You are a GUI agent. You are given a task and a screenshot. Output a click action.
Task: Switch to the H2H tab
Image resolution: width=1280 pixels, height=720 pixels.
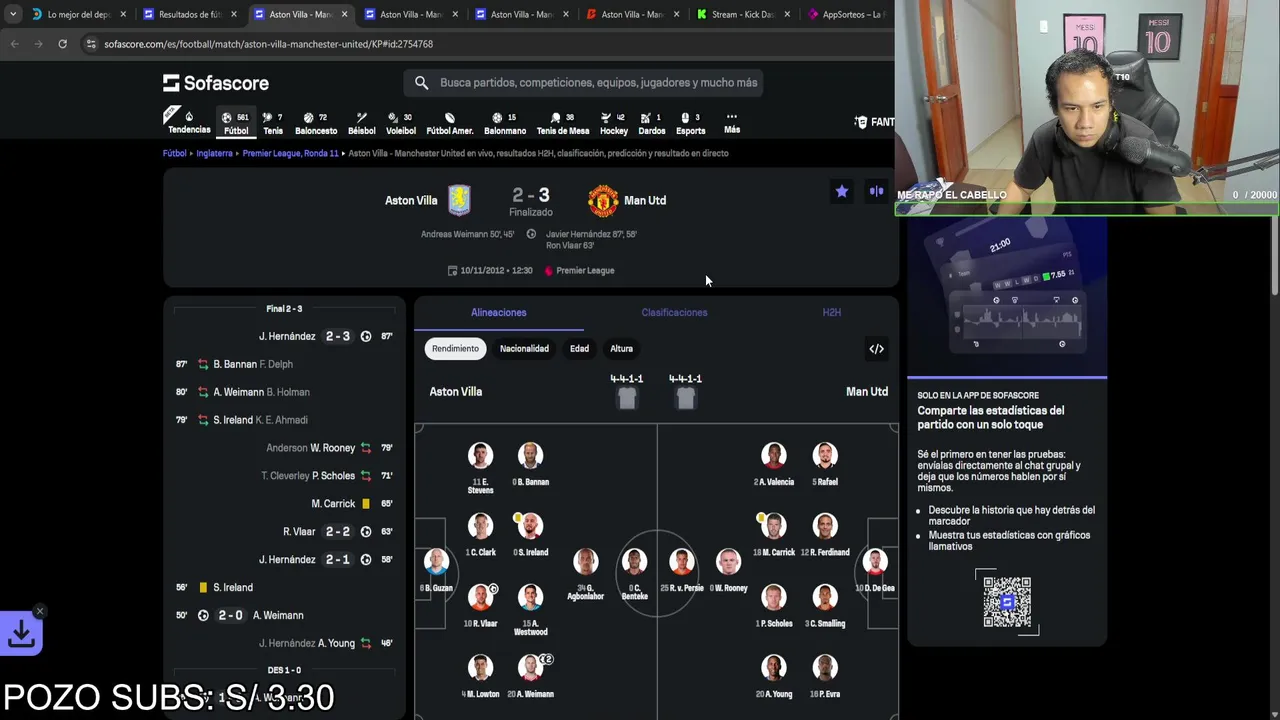[831, 312]
